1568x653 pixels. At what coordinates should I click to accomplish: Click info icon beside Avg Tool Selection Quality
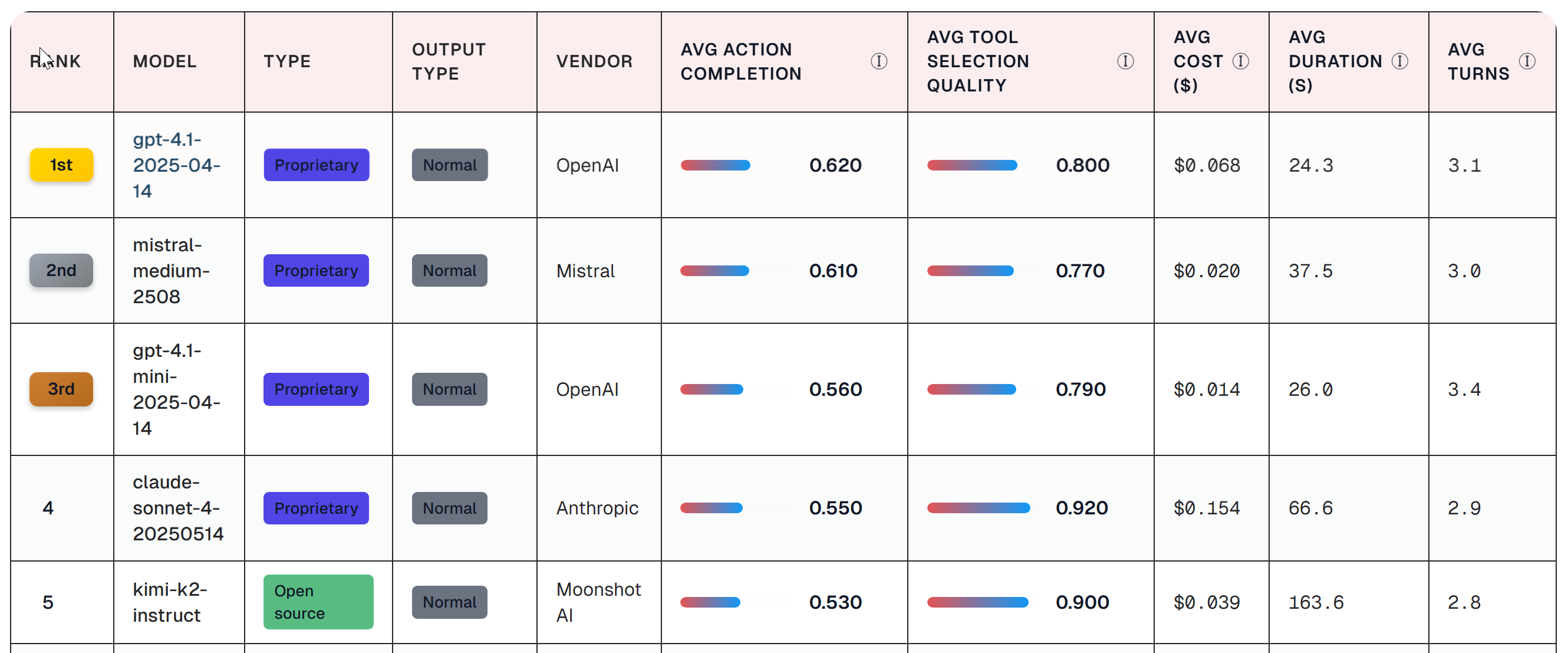(x=1125, y=61)
